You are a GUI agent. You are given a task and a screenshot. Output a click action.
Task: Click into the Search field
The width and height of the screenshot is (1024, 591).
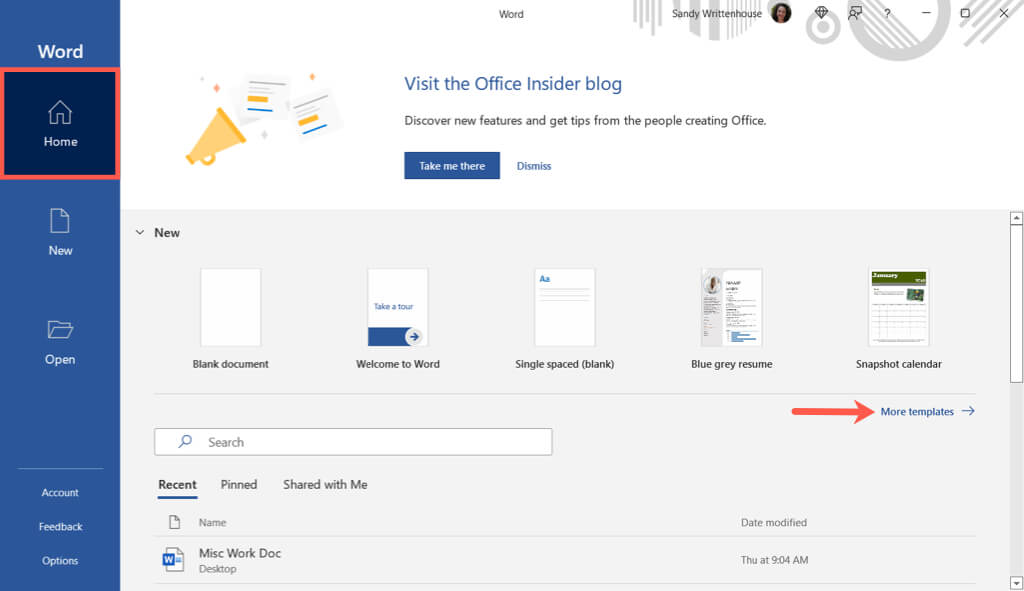click(353, 442)
